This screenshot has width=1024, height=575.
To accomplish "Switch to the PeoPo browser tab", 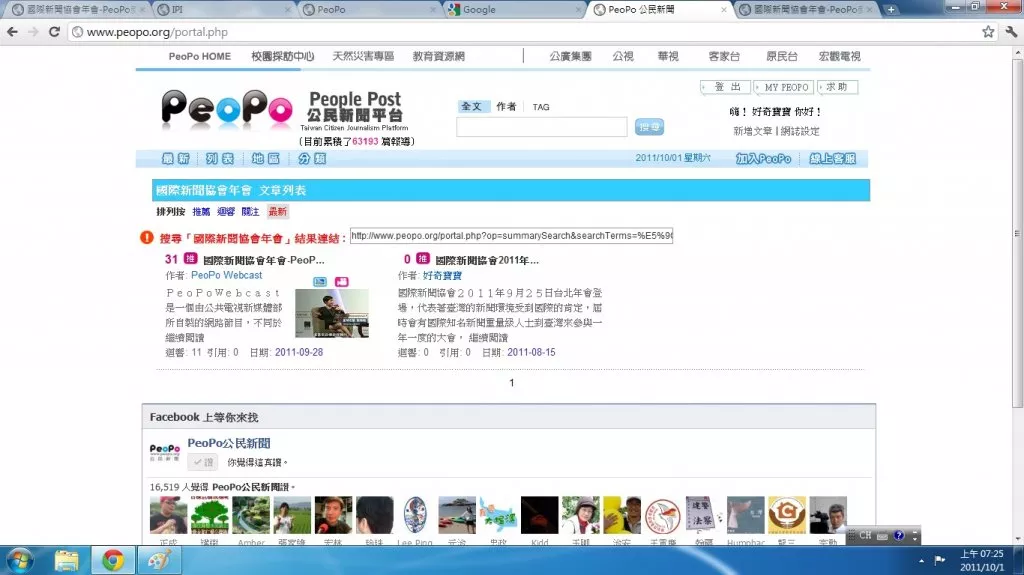I will [x=368, y=10].
